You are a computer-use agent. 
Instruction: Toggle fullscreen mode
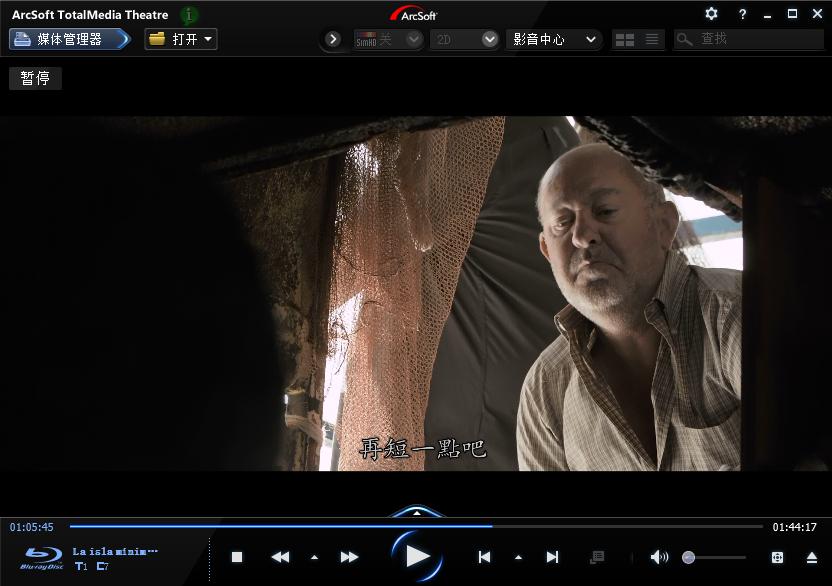tap(777, 557)
